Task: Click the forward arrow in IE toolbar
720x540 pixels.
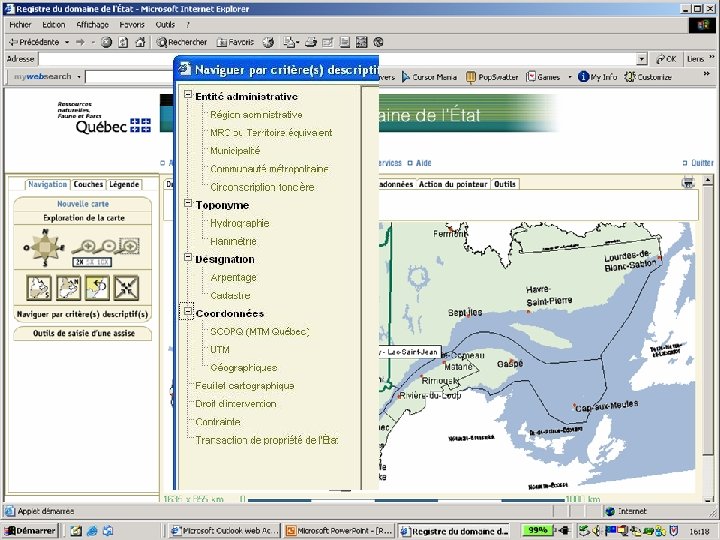Action: 80,42
